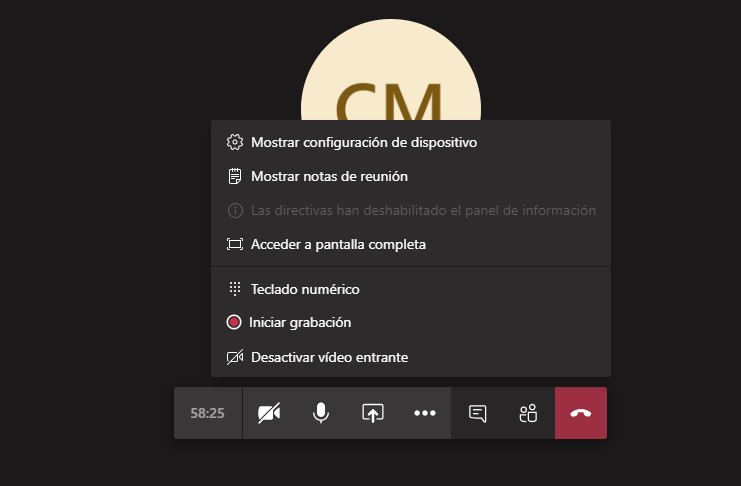Disable incoming video with "Desactivar vídeo entrante"
Image resolution: width=741 pixels, height=486 pixels.
coord(329,357)
